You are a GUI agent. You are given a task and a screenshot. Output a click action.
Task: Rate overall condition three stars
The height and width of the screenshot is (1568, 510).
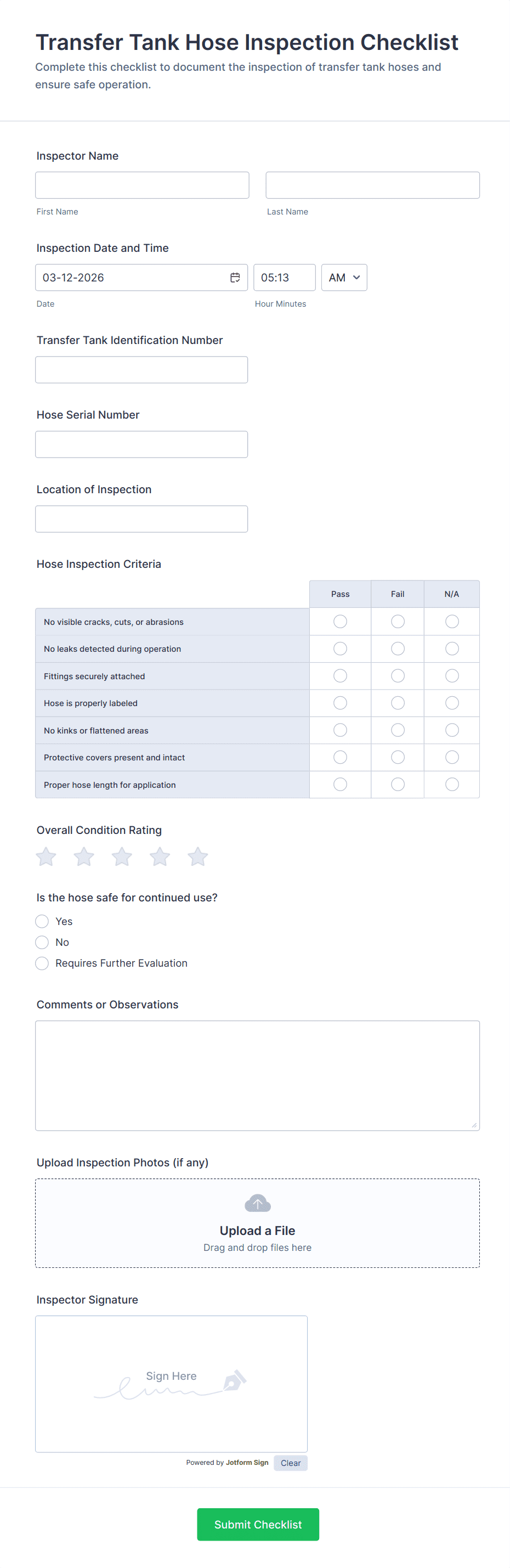[x=122, y=856]
